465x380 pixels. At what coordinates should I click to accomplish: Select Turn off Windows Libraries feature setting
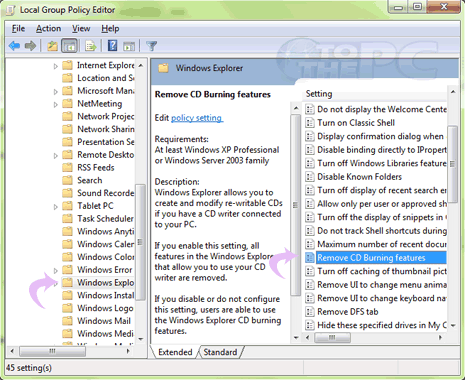click(382, 163)
